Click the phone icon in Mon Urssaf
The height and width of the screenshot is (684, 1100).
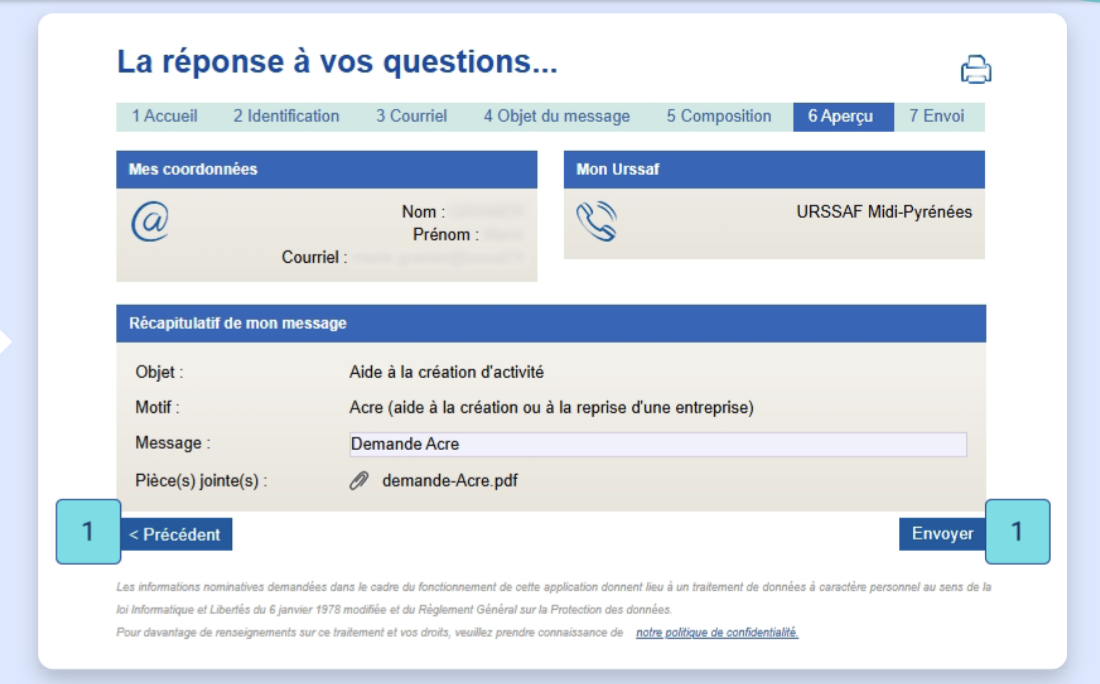[597, 222]
